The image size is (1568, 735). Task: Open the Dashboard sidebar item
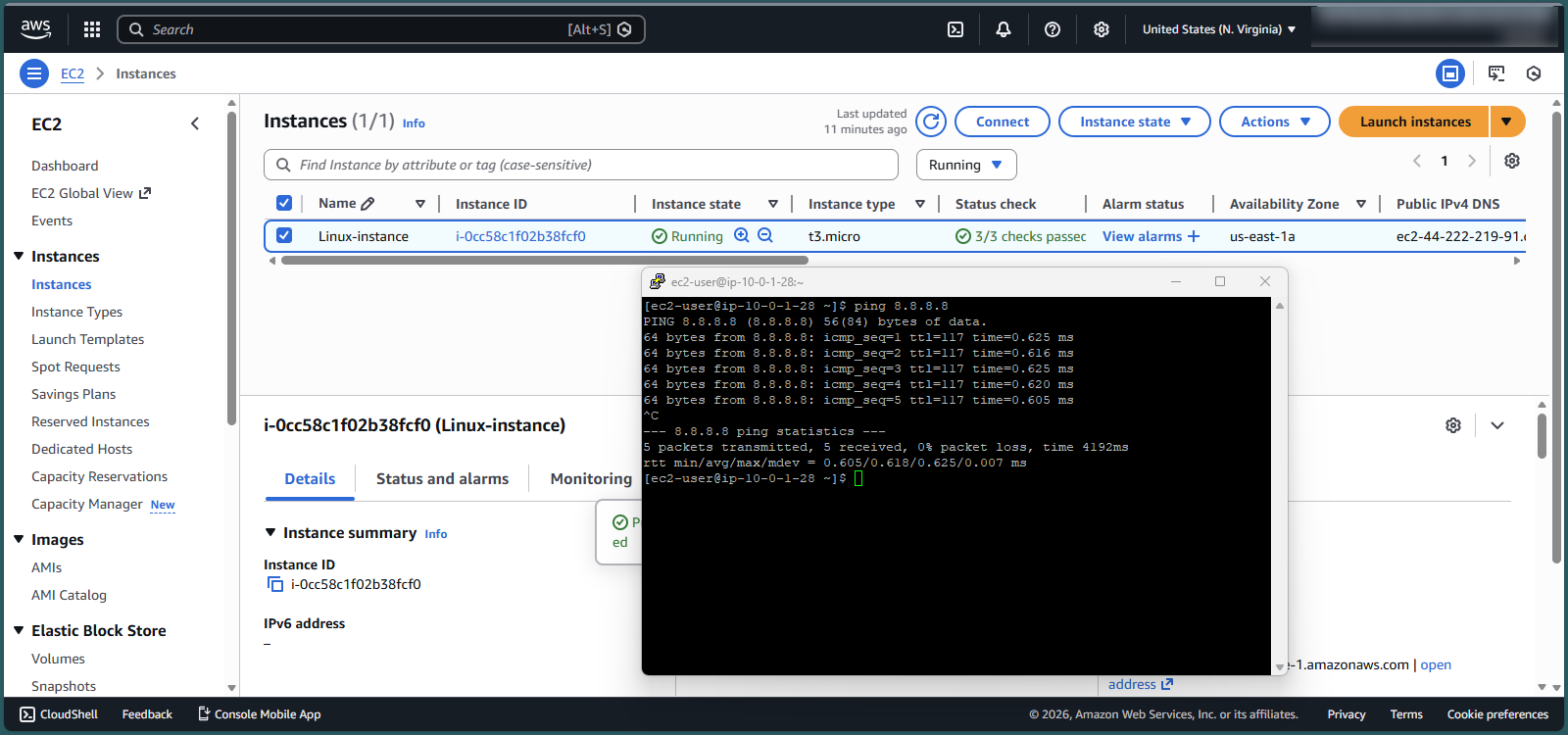tap(65, 166)
